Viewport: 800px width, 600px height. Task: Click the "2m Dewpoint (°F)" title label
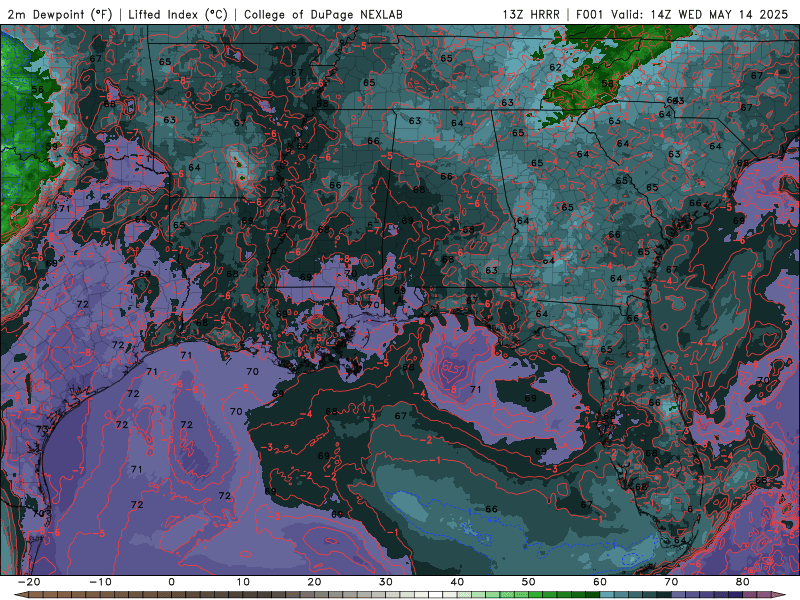(60, 14)
